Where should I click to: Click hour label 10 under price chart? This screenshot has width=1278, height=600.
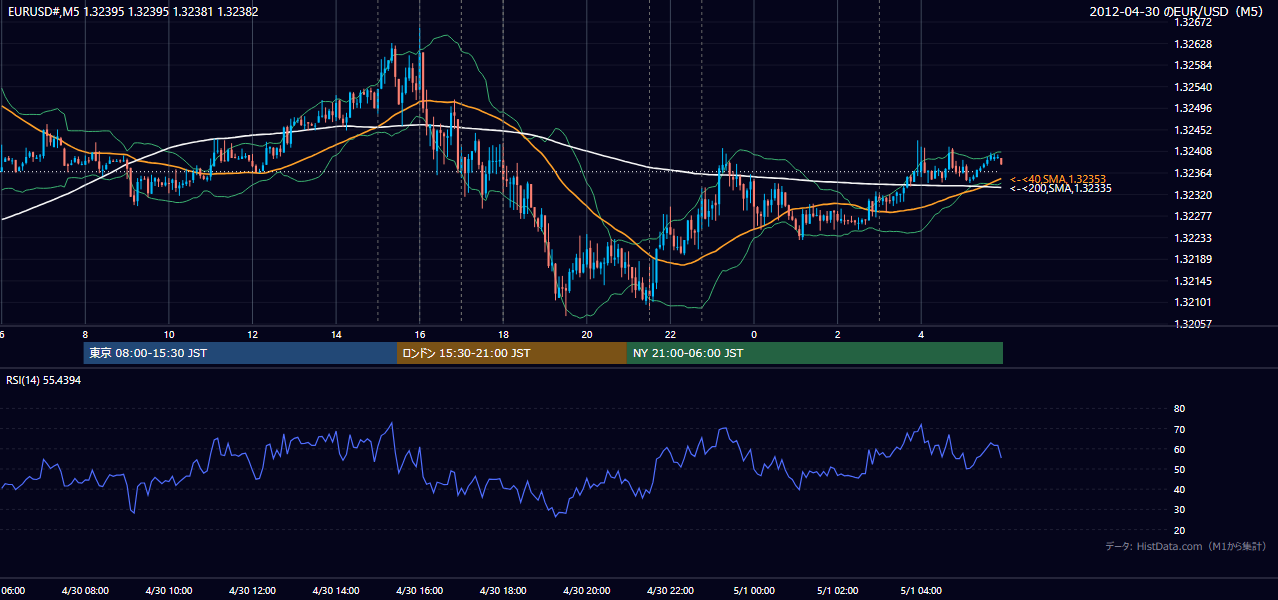(169, 334)
